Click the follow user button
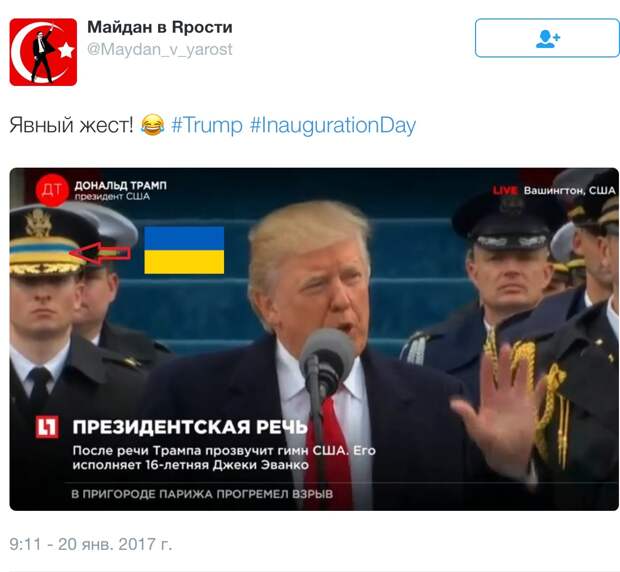The image size is (620, 572). 547,38
